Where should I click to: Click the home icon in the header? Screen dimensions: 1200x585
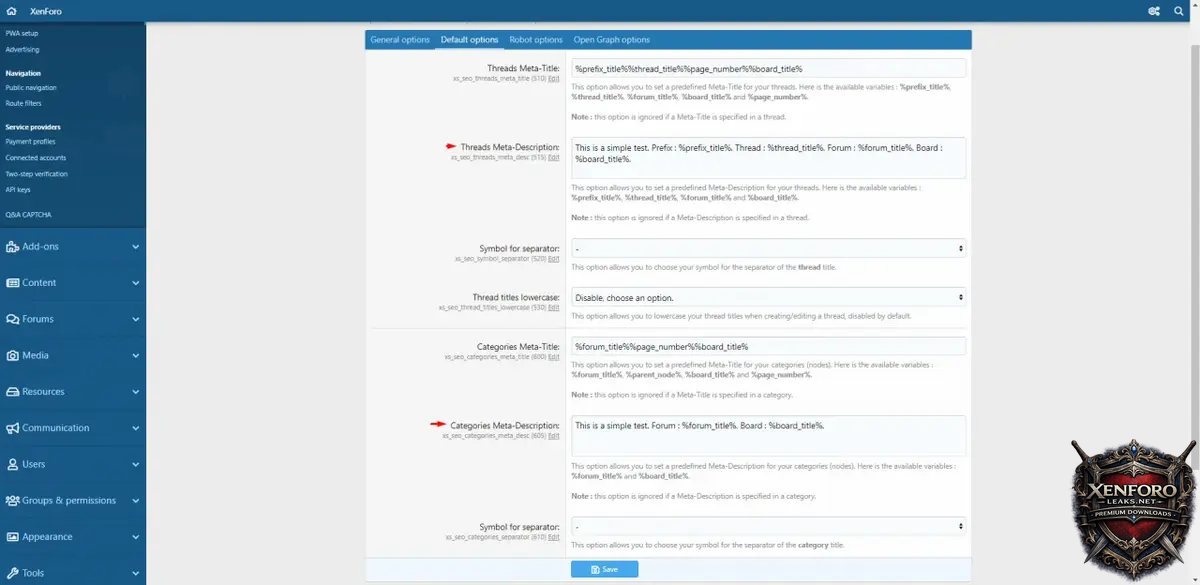point(11,11)
